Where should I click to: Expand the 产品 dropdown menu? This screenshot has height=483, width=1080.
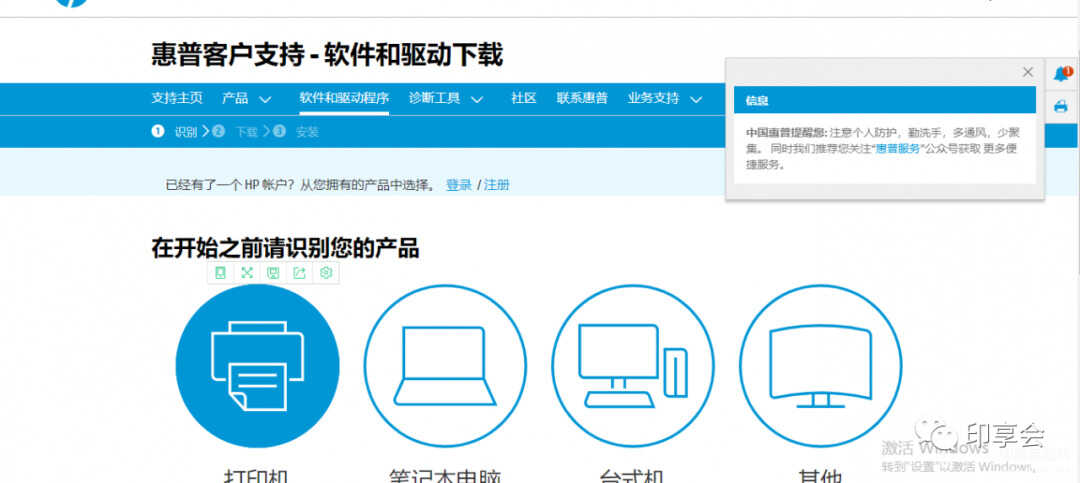(x=247, y=99)
